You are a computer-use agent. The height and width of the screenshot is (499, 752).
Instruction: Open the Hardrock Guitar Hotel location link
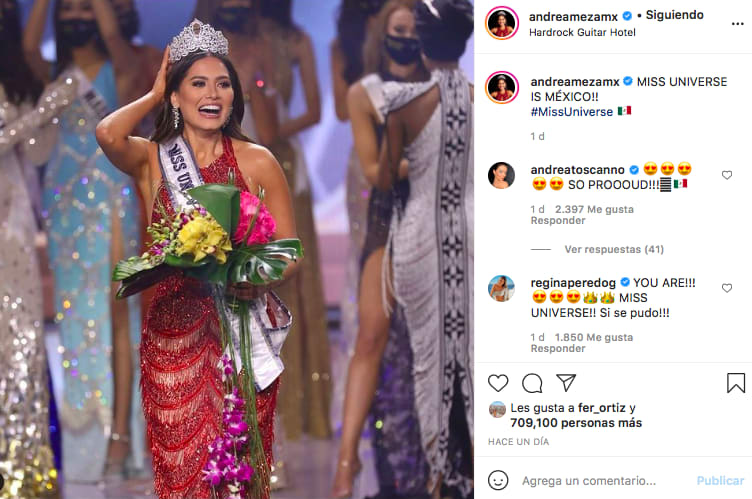tap(582, 32)
